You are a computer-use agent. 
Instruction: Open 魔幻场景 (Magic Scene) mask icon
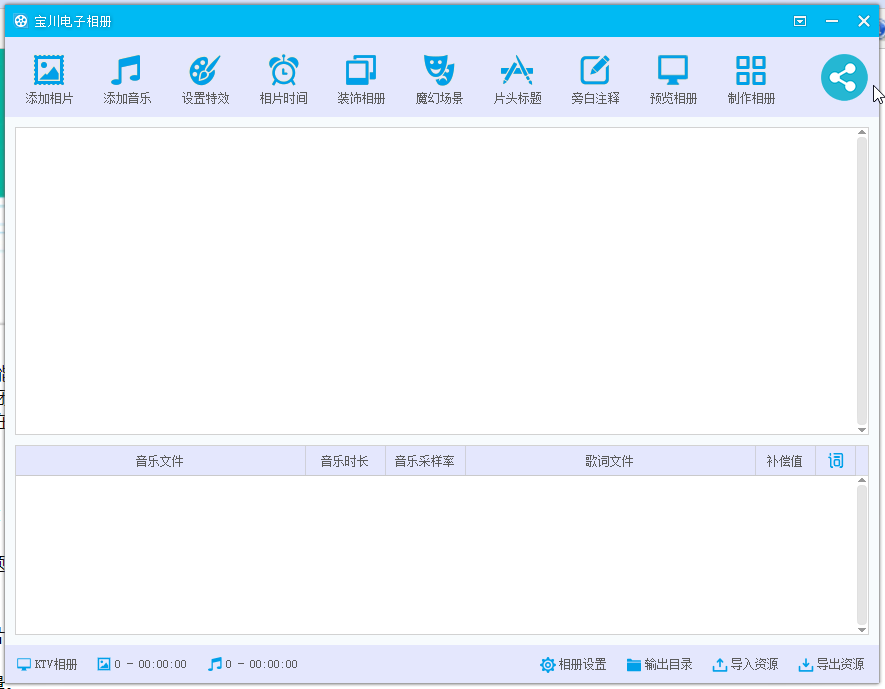tap(439, 71)
